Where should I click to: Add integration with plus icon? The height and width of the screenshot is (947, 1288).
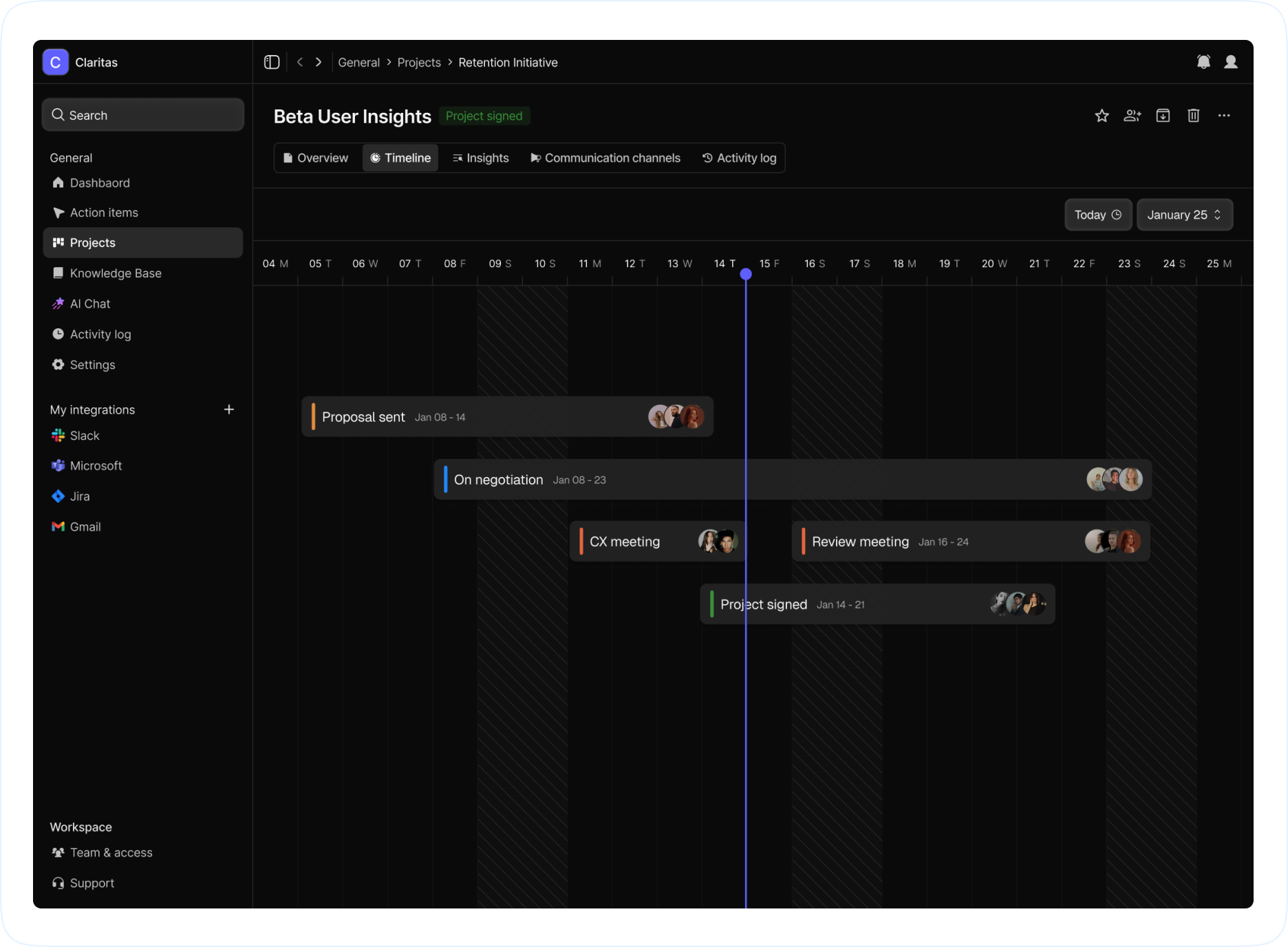[229, 409]
